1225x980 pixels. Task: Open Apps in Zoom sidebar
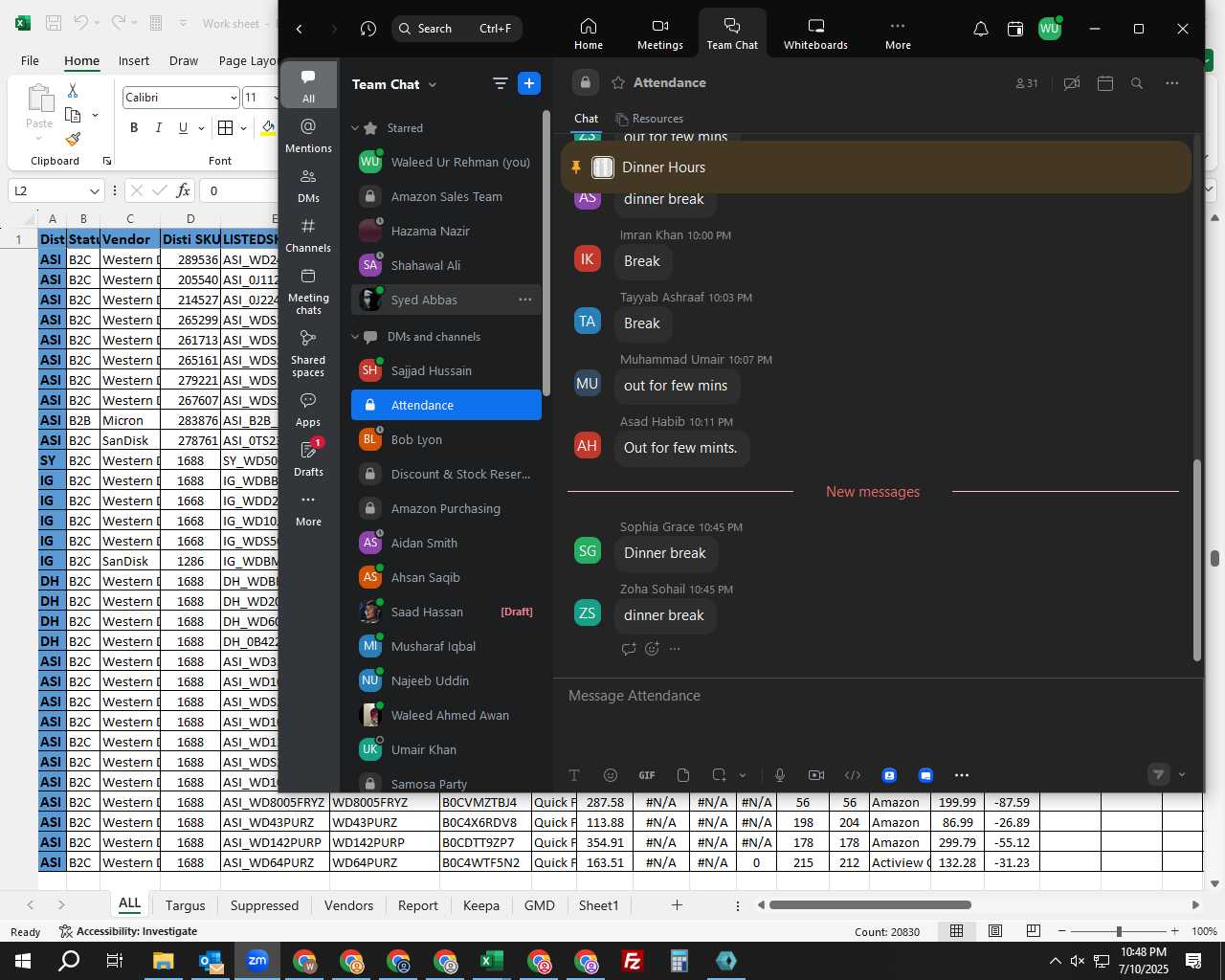click(x=308, y=409)
